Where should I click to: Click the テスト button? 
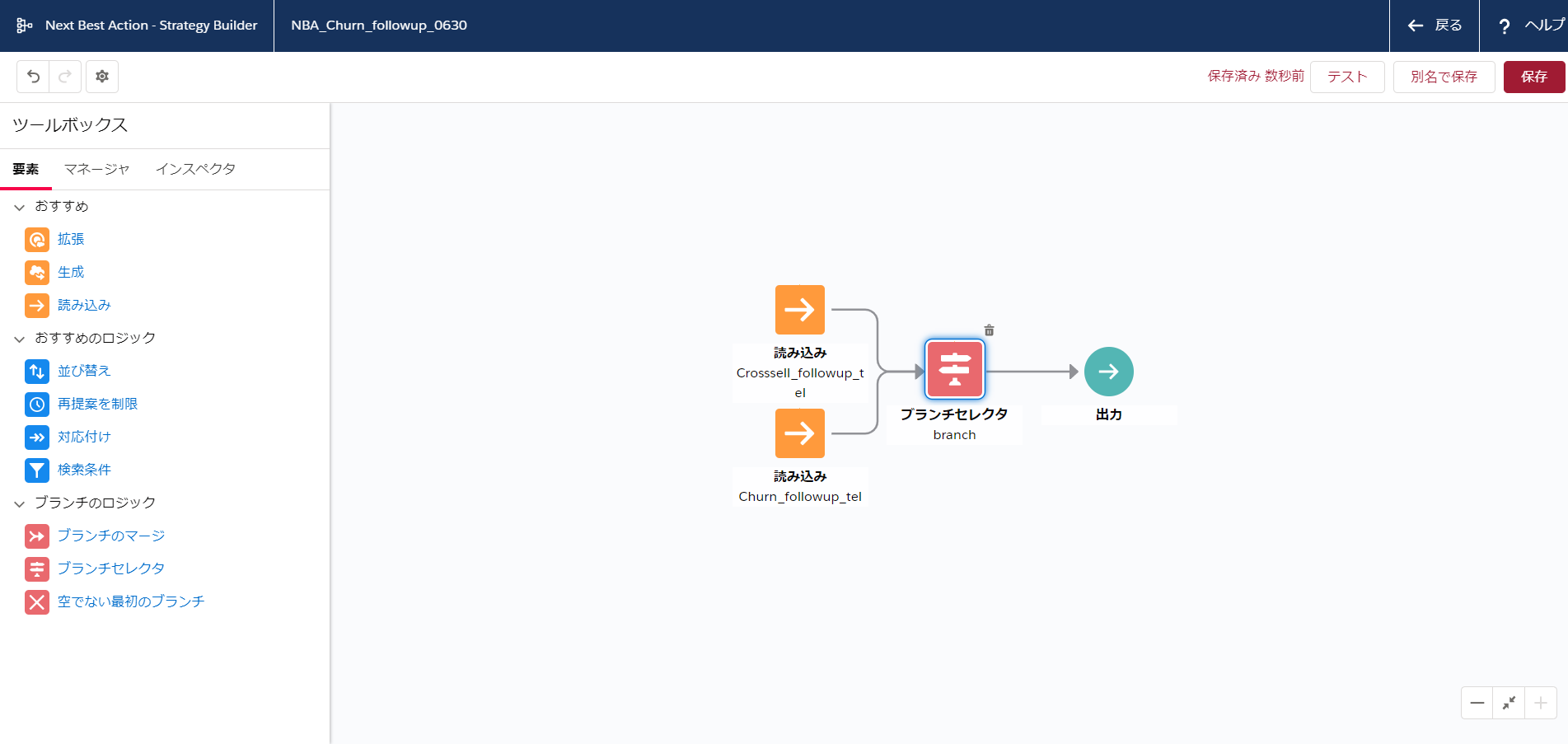[x=1346, y=77]
